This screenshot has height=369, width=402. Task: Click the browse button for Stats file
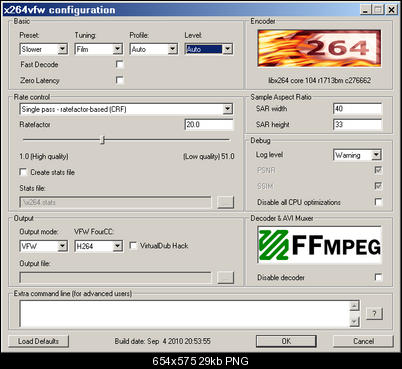[x=225, y=202]
